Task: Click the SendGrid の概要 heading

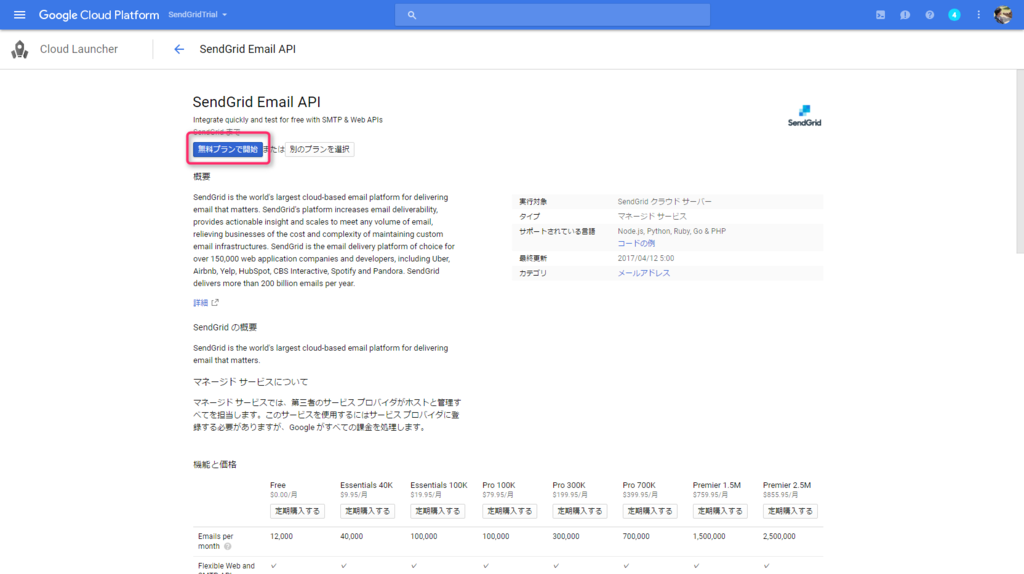Action: [225, 327]
